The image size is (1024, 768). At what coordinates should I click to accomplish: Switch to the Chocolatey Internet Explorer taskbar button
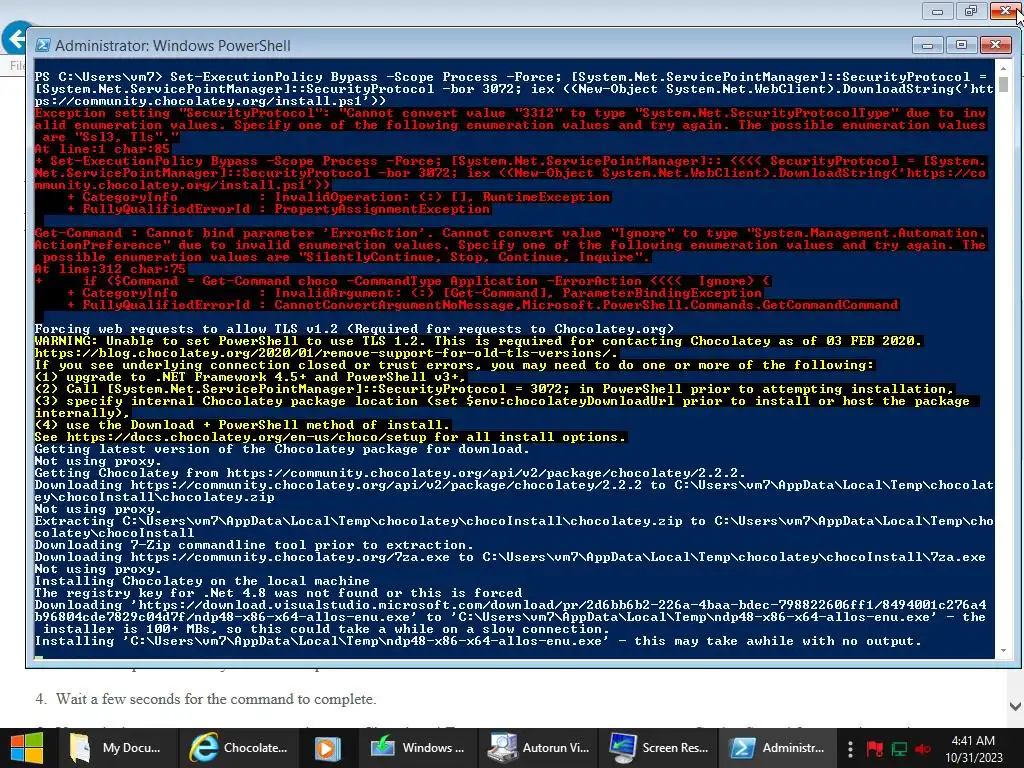[x=238, y=748]
